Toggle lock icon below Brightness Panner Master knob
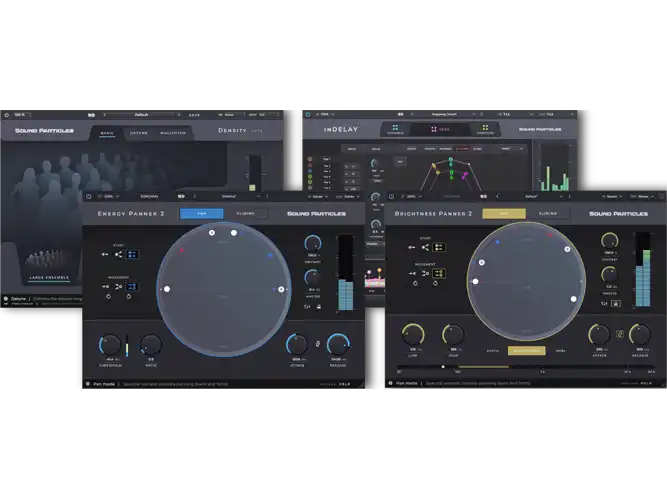 pyautogui.click(x=616, y=303)
